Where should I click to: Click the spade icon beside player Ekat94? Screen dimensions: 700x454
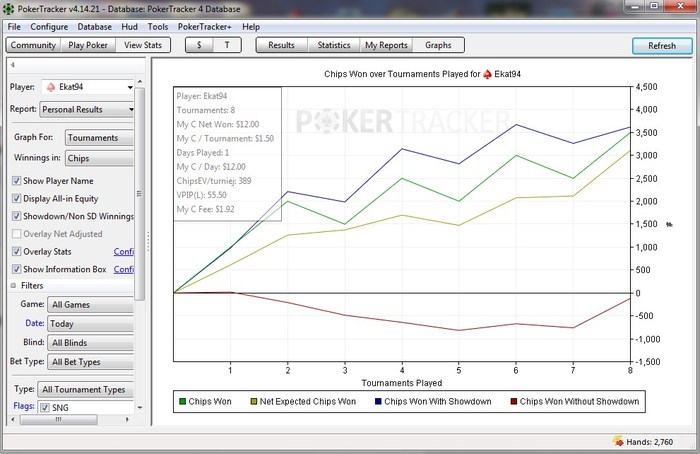coord(50,87)
